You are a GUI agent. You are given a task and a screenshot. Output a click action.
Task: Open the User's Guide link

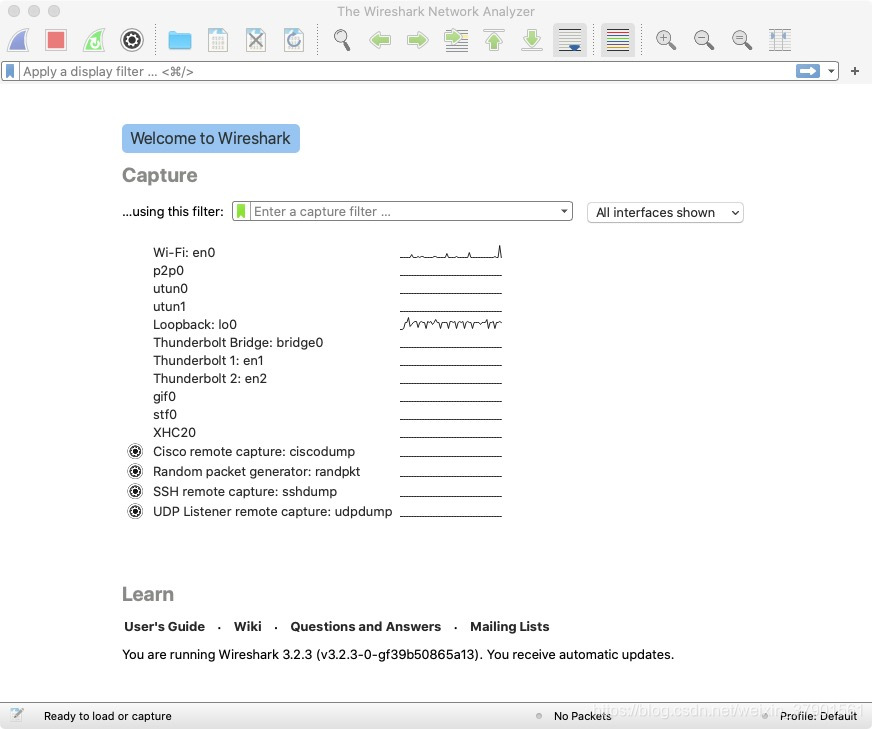click(165, 627)
